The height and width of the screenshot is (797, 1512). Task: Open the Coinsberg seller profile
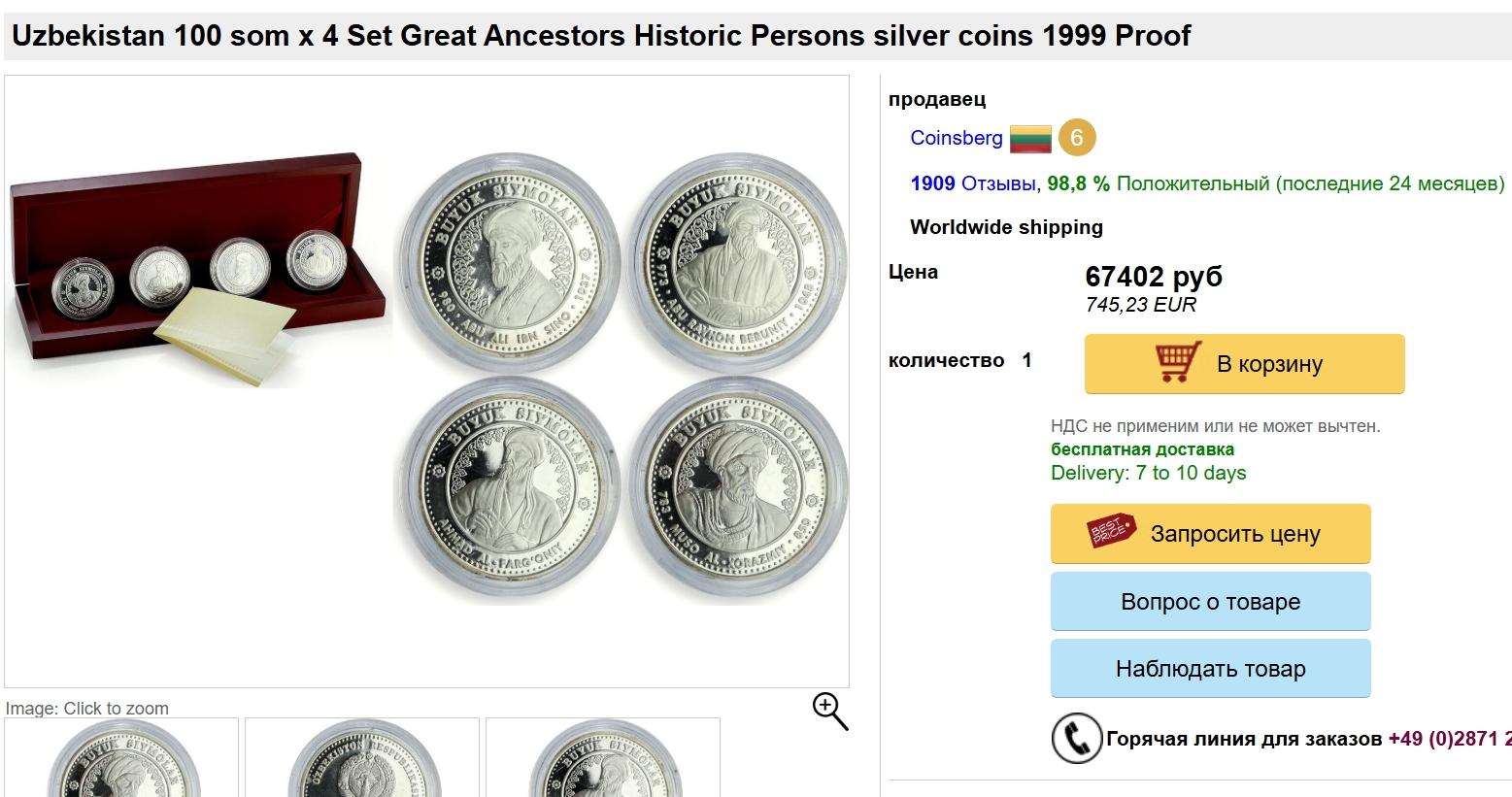[956, 138]
